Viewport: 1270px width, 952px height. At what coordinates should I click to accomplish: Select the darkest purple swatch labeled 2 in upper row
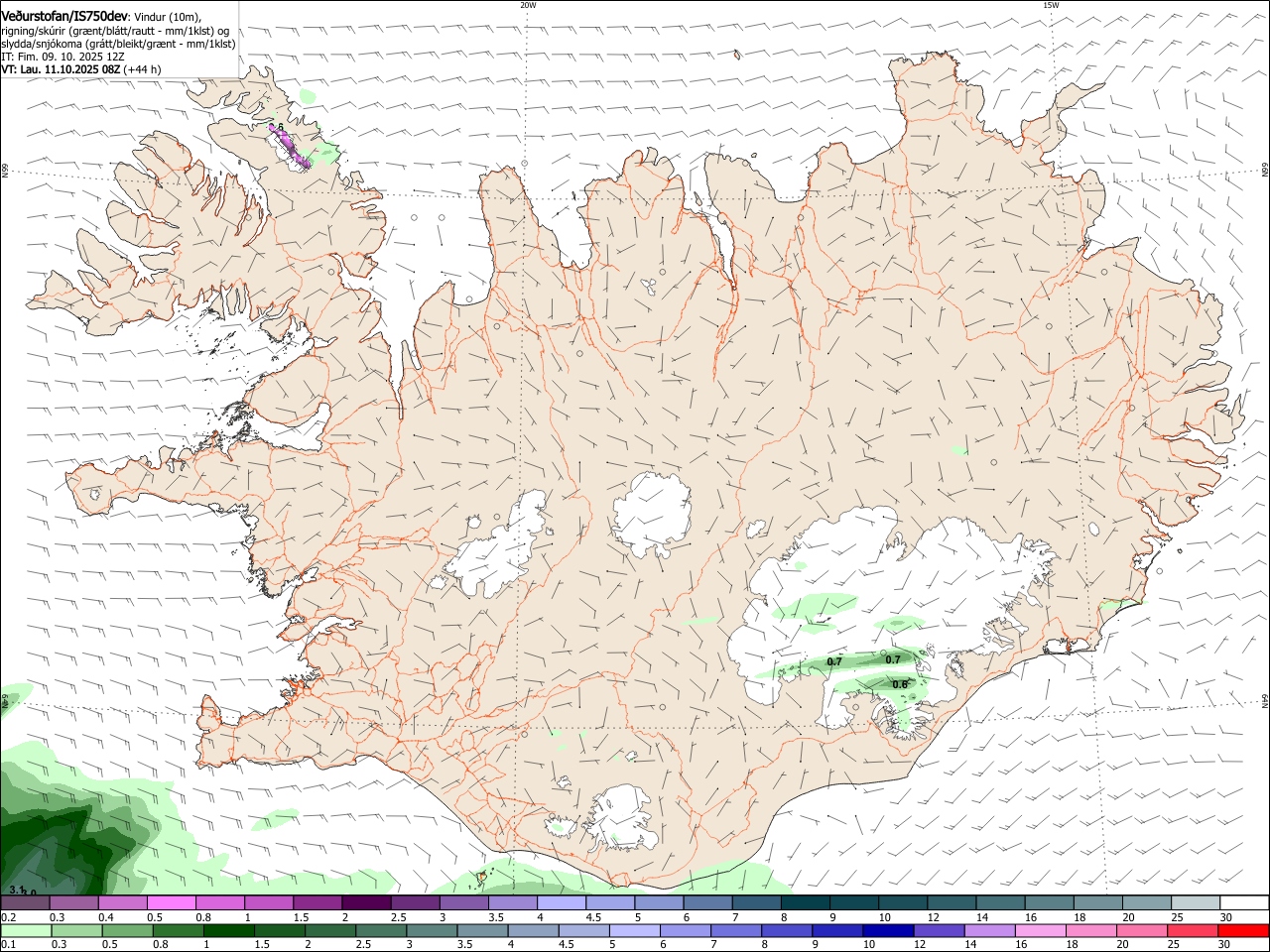pos(366,903)
